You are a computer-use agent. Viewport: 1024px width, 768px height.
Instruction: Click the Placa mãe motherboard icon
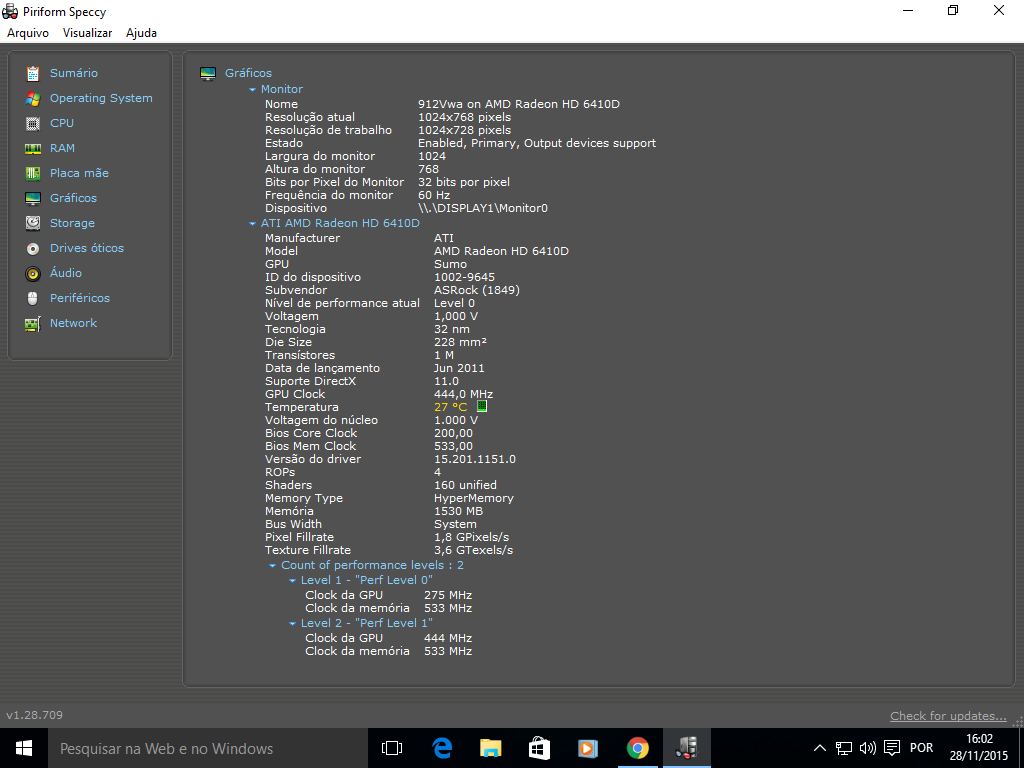[33, 173]
